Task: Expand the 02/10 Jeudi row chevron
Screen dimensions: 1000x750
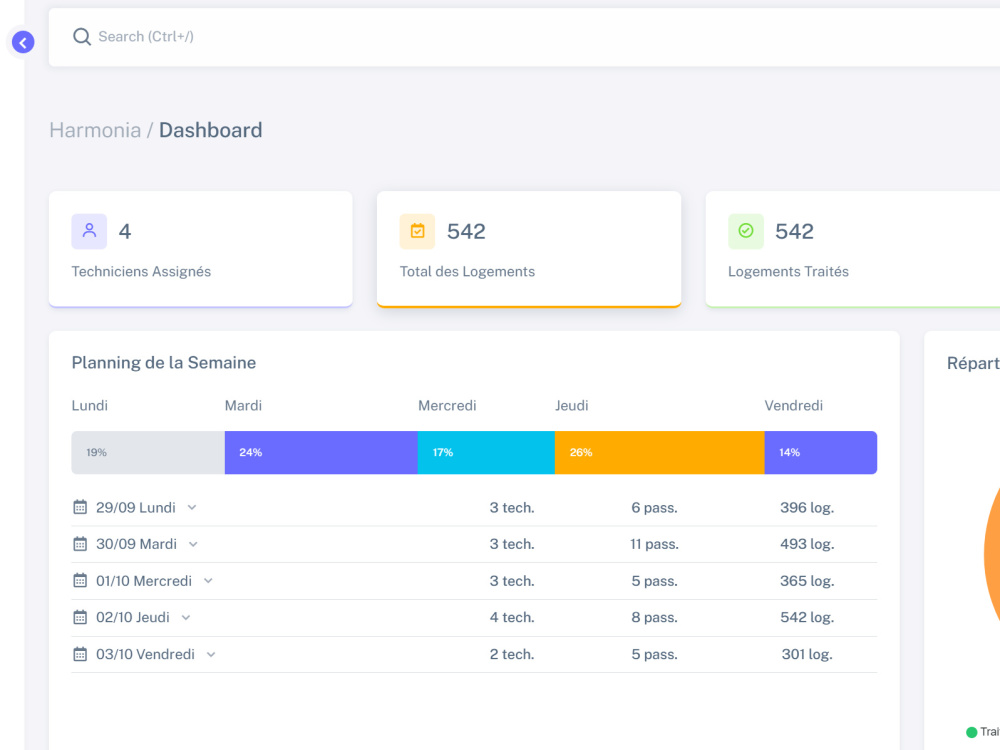Action: pyautogui.click(x=186, y=617)
